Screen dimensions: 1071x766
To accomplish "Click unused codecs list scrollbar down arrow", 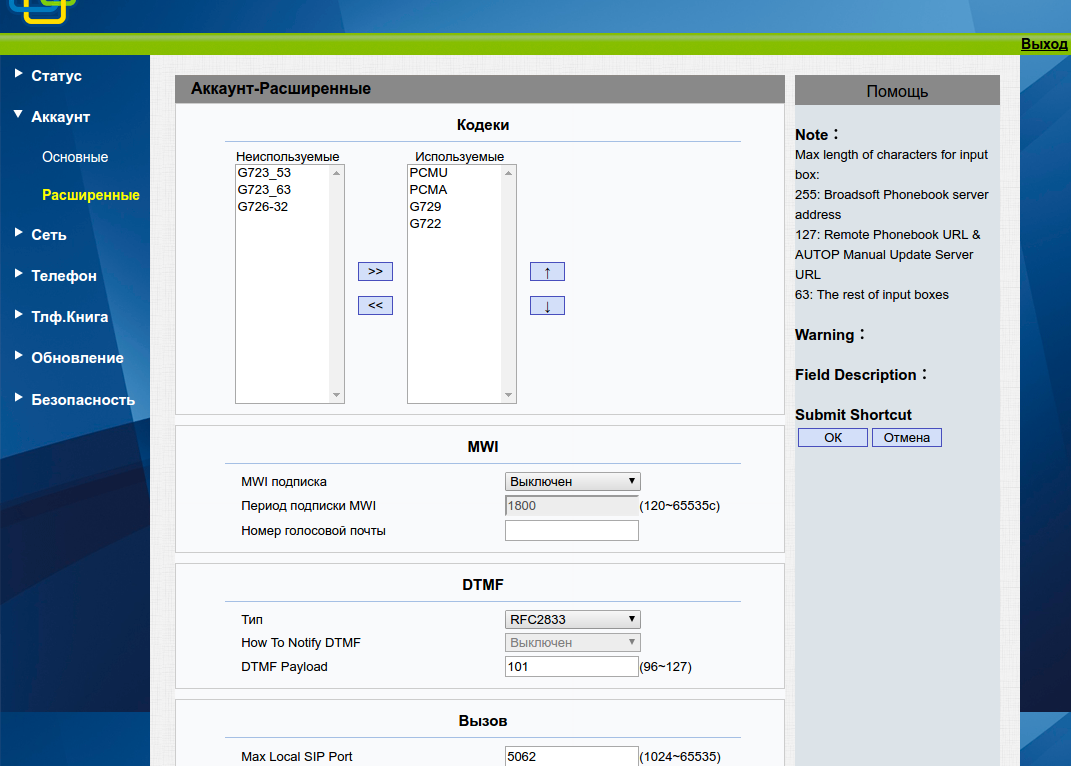I will 336,395.
